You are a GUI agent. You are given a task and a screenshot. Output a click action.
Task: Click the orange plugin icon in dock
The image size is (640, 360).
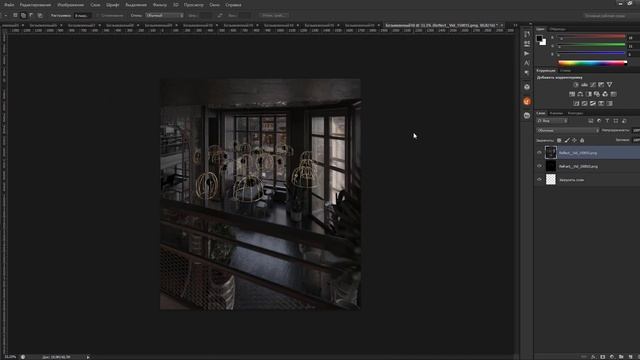[x=527, y=101]
